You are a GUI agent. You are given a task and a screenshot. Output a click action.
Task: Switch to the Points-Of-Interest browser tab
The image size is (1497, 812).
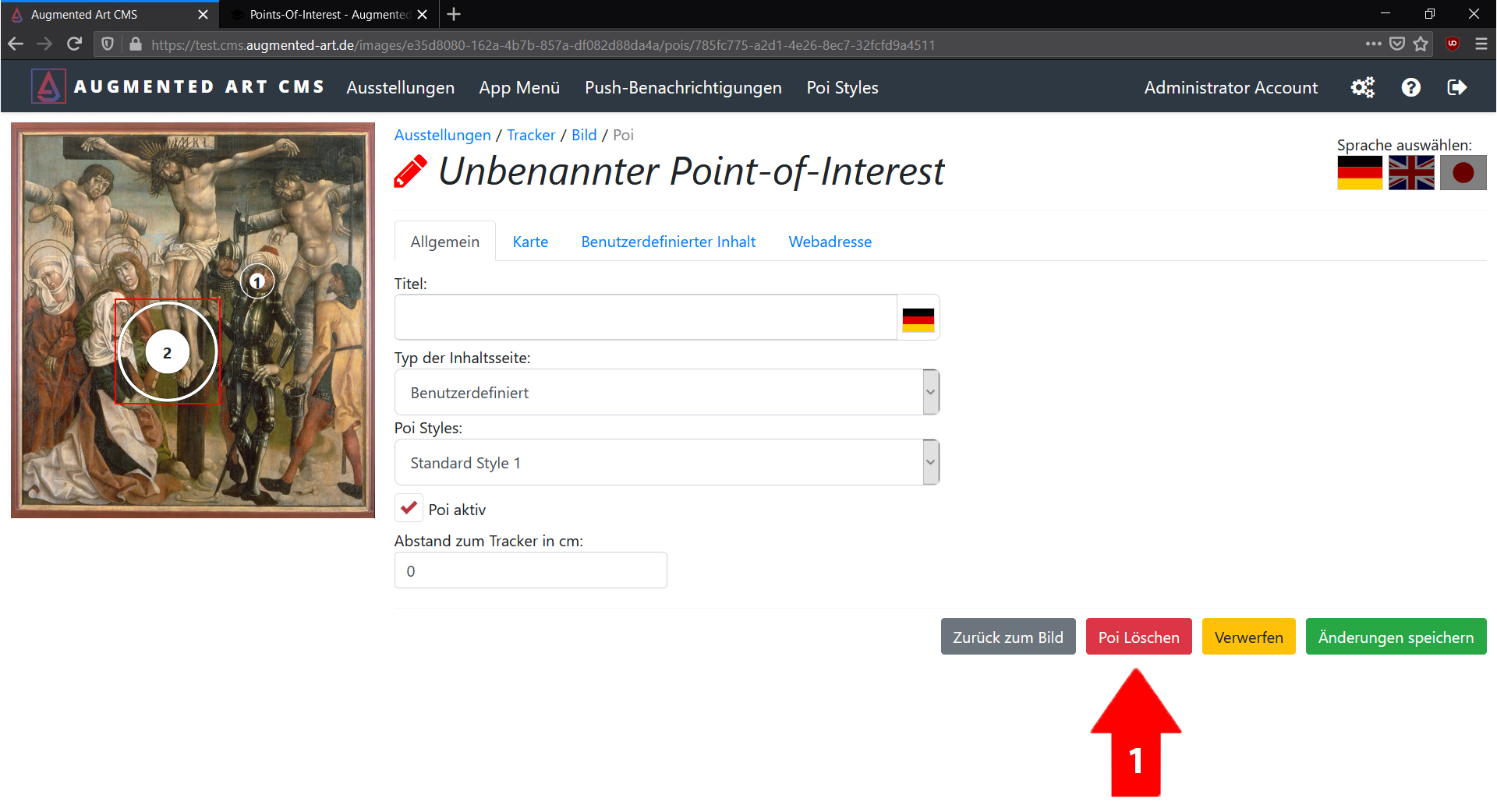327,14
